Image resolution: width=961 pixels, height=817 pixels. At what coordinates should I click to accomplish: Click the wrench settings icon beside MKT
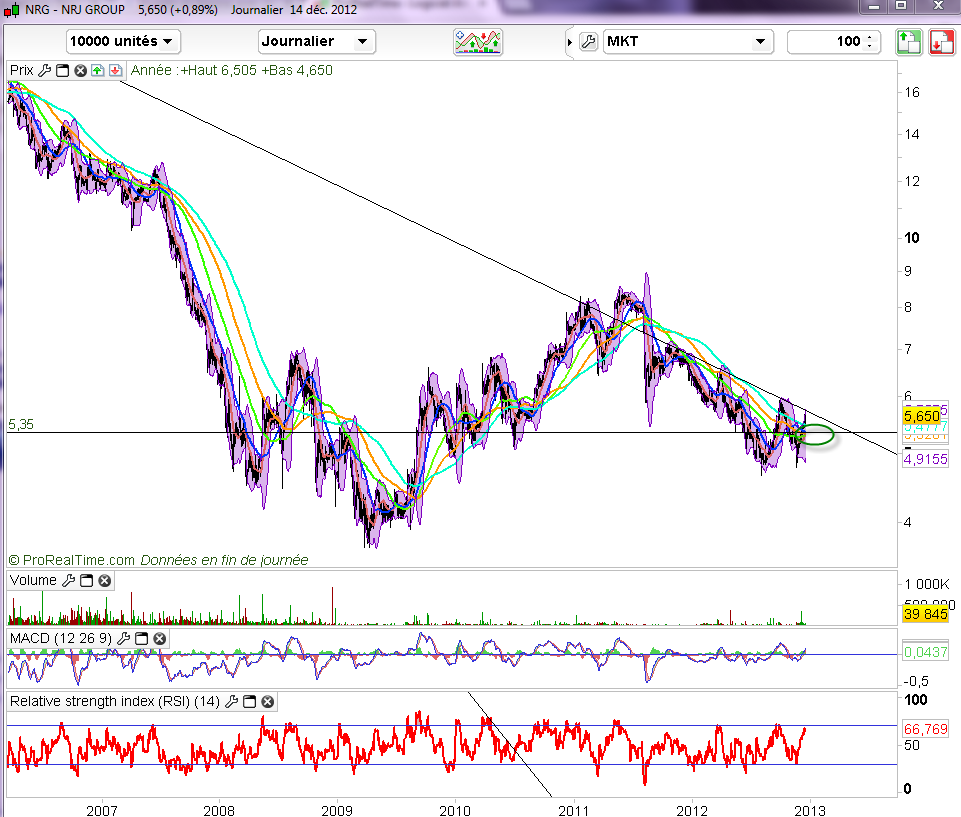[x=588, y=42]
